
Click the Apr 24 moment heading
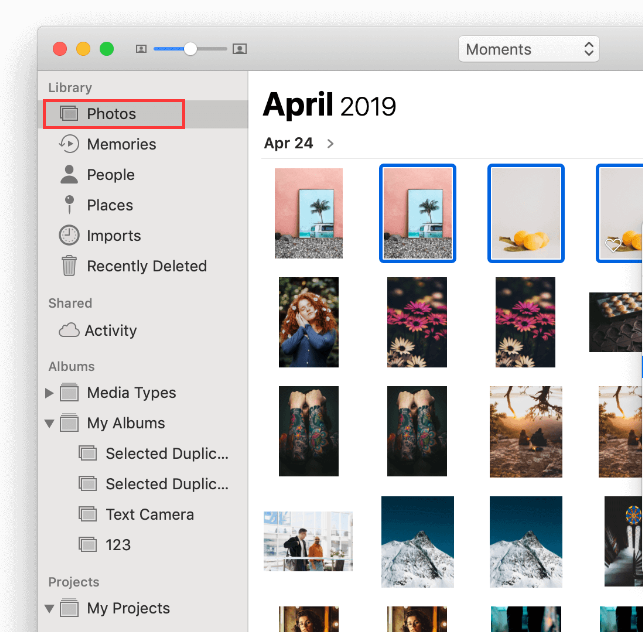(288, 143)
